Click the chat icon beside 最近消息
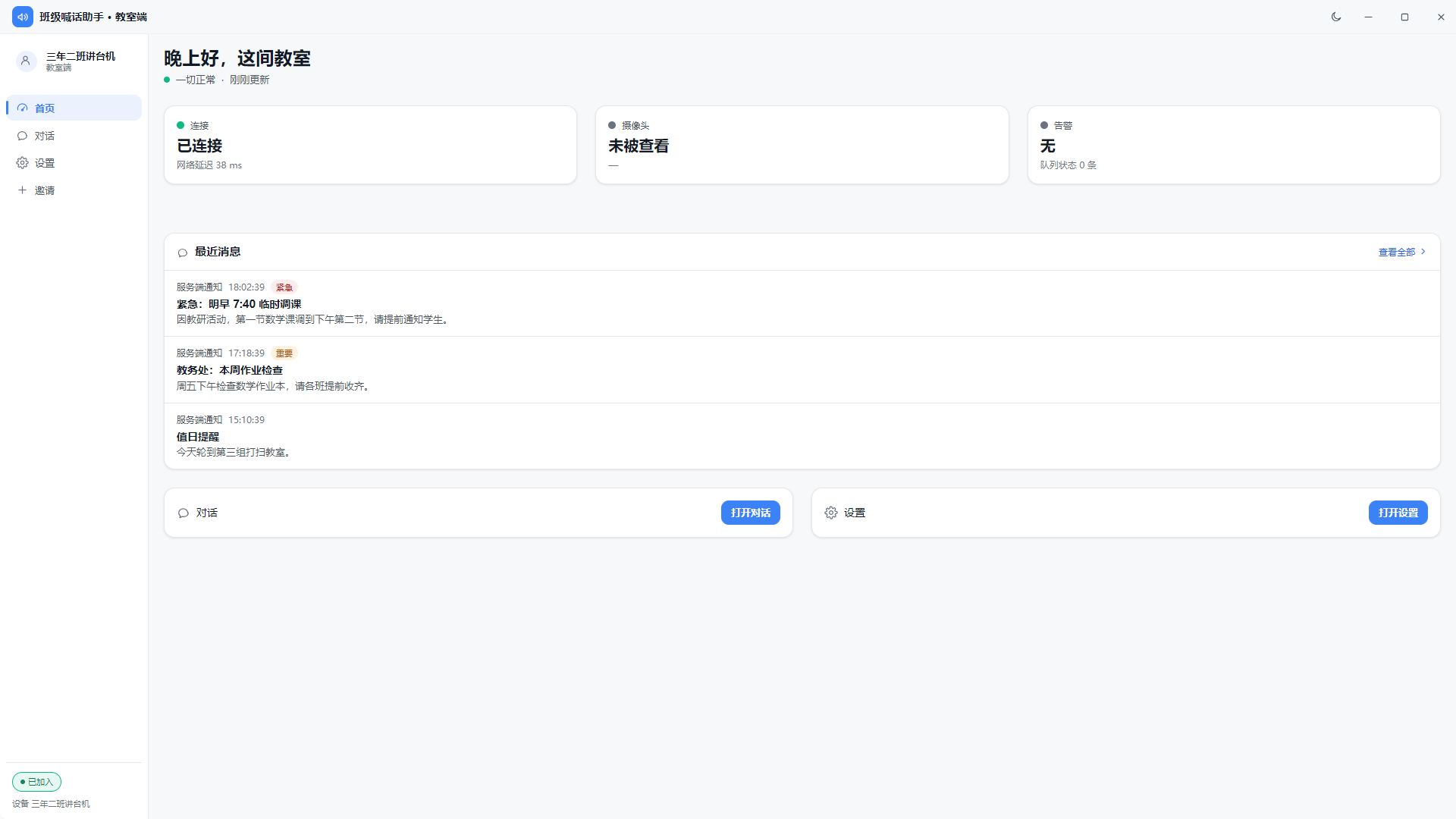 click(183, 253)
